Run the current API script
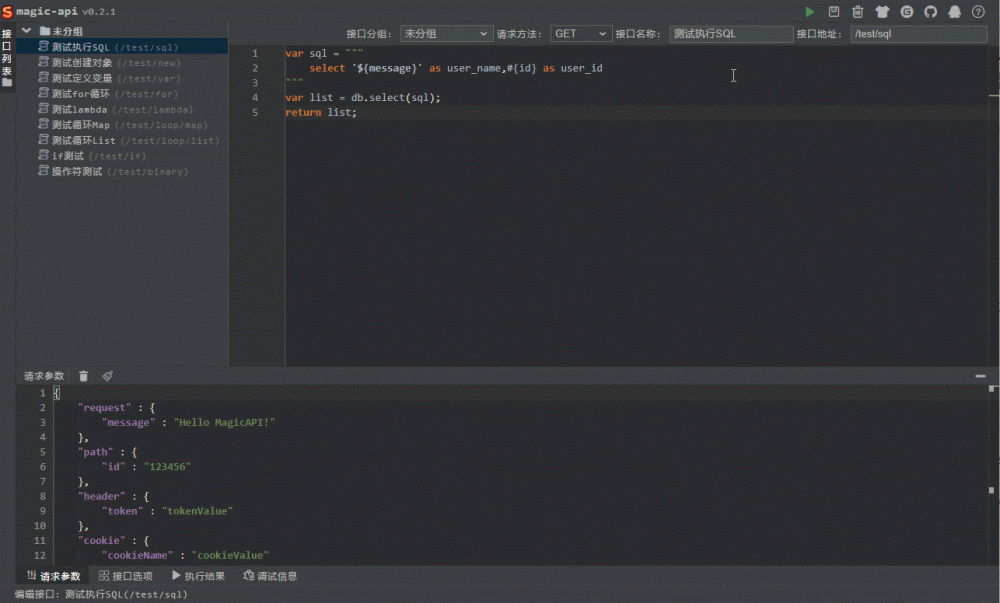The width and height of the screenshot is (1000, 603). pos(811,12)
